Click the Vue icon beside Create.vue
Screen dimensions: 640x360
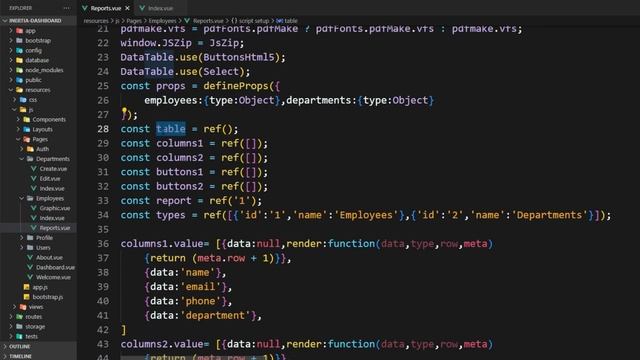(x=34, y=169)
